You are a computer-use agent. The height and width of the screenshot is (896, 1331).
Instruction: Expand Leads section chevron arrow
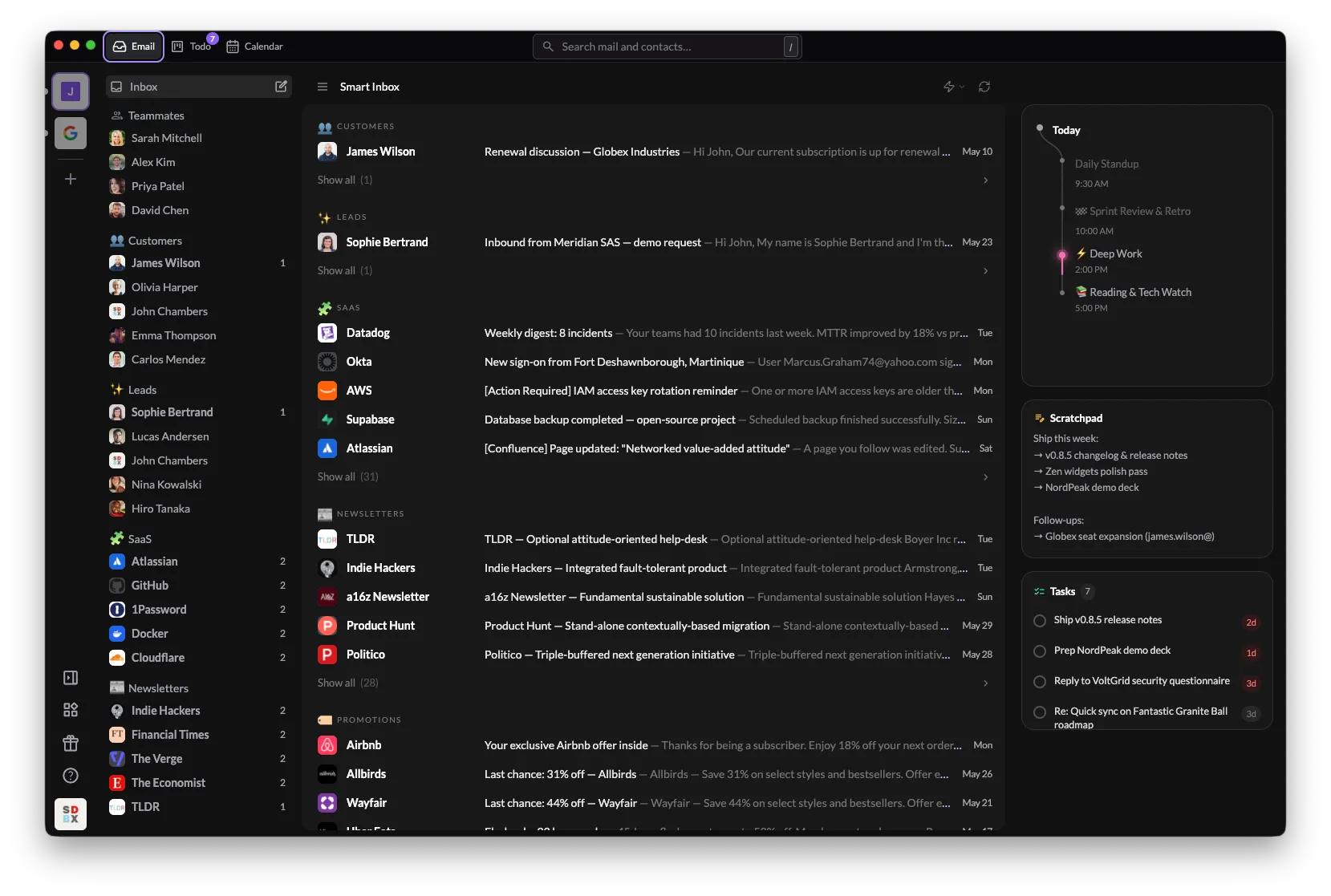click(x=985, y=271)
